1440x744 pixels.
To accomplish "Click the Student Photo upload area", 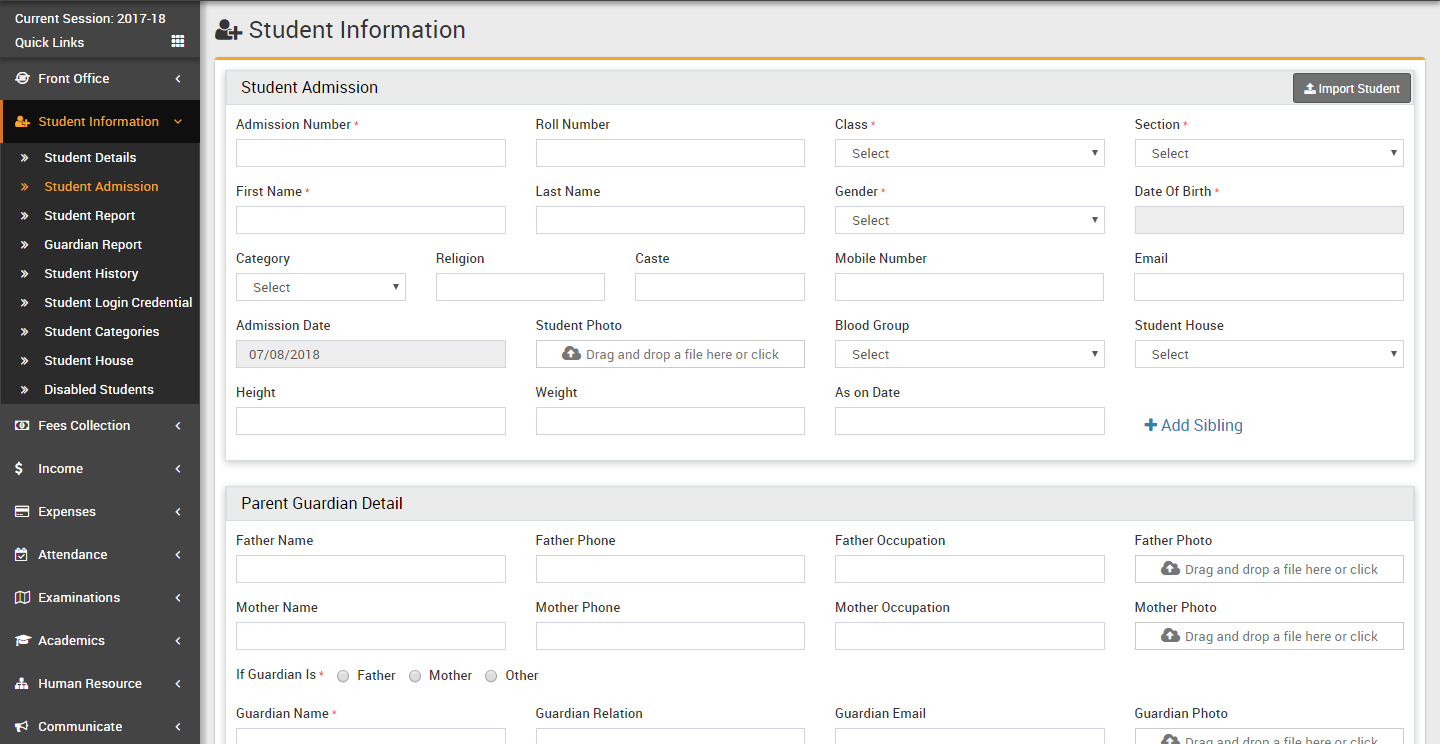I will point(670,354).
